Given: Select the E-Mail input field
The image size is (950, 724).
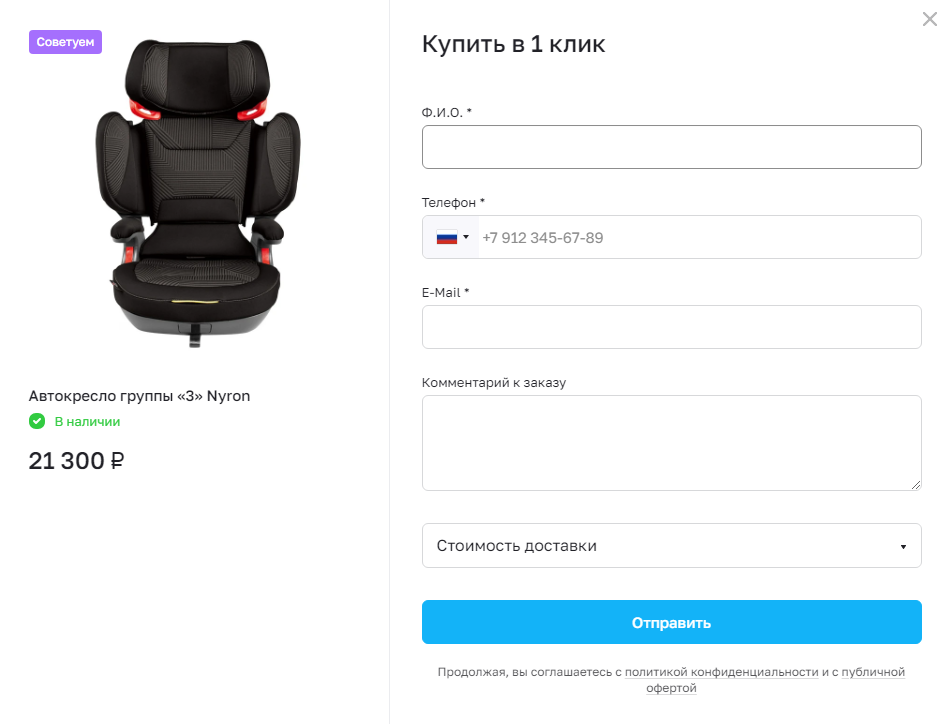Looking at the screenshot, I should coord(671,327).
